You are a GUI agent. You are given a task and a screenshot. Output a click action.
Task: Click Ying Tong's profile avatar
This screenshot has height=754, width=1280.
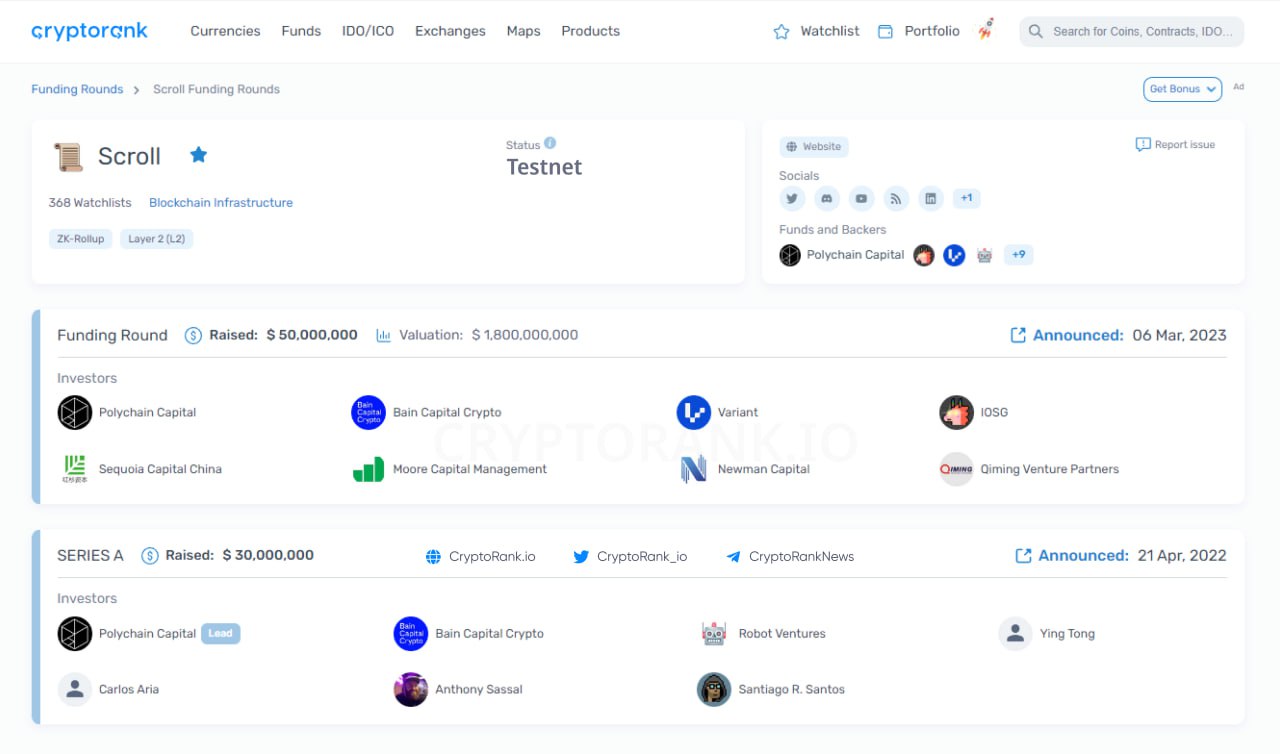click(x=1015, y=633)
